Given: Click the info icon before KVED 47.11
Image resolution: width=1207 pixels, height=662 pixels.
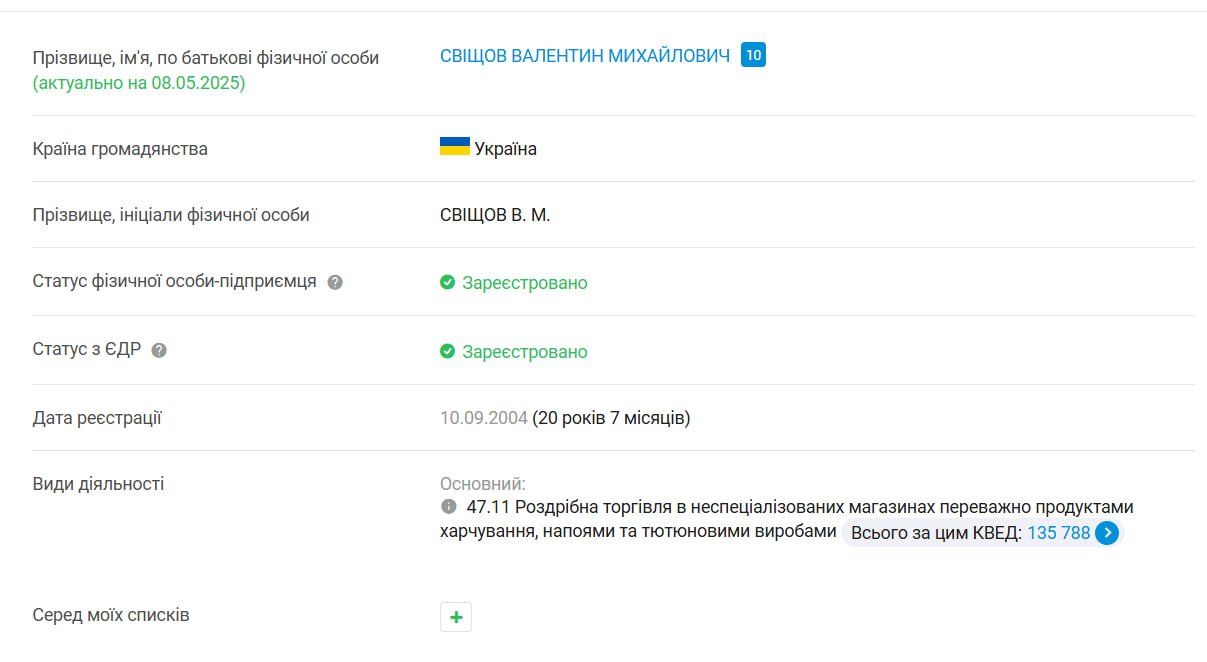Looking at the screenshot, I should coord(449,507).
